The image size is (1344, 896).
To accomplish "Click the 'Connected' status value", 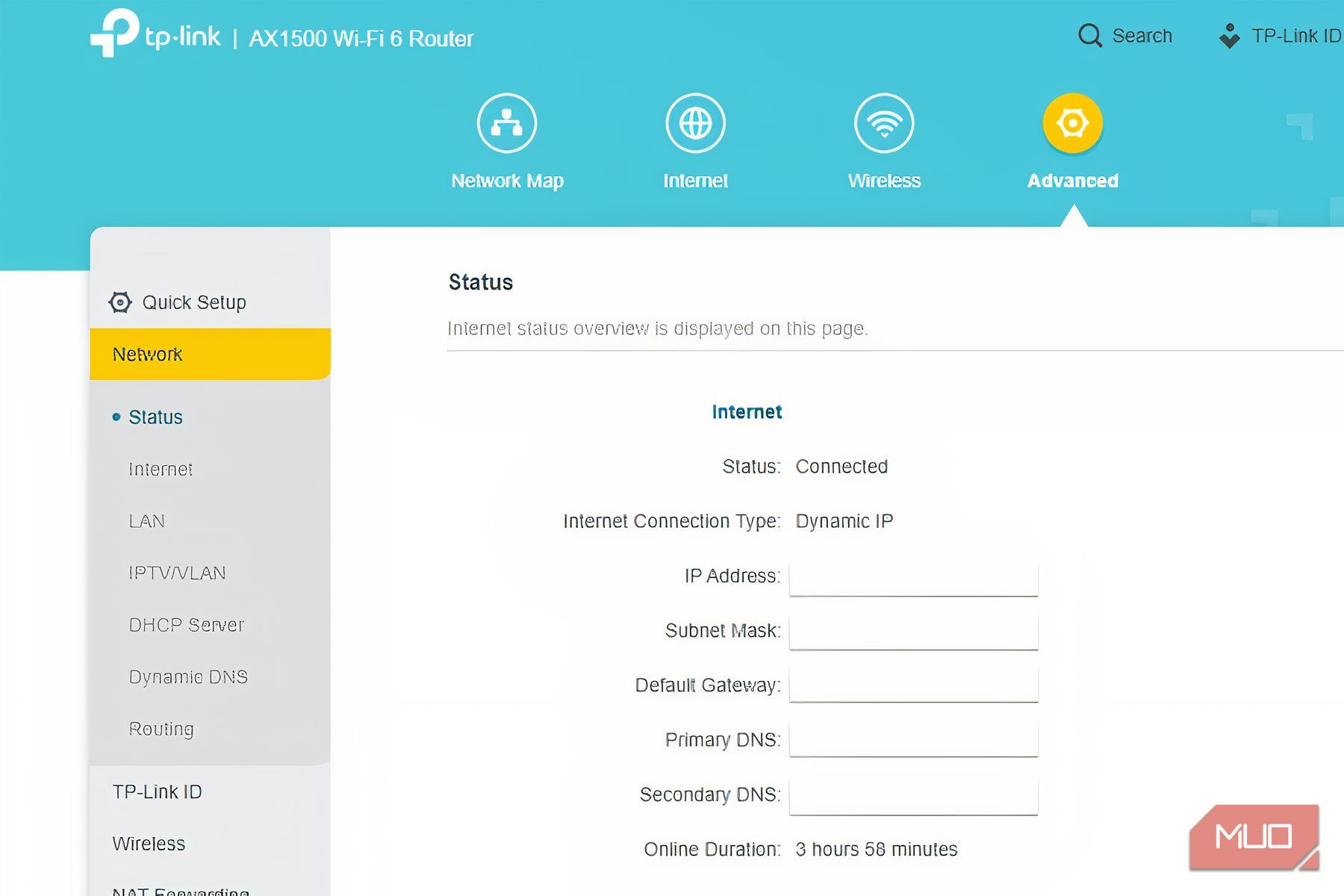I will point(841,467).
